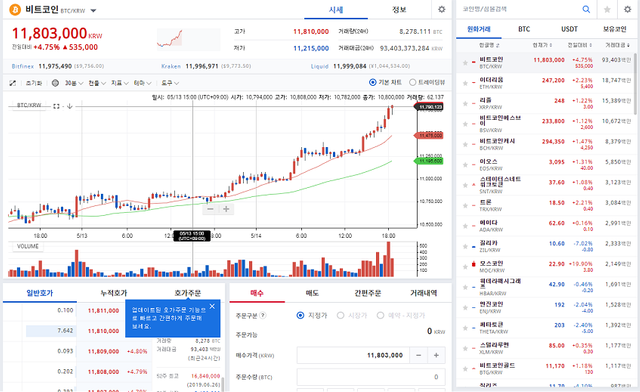Screen dimensions: 640x392
Task: Open the 테마 theme dropdown
Action: (142, 83)
